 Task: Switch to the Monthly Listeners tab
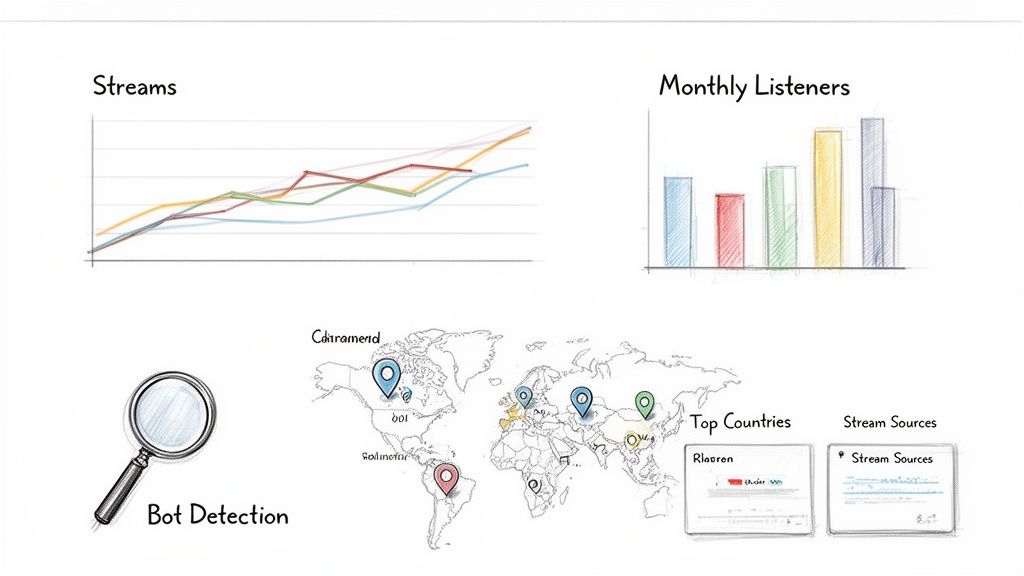753,87
